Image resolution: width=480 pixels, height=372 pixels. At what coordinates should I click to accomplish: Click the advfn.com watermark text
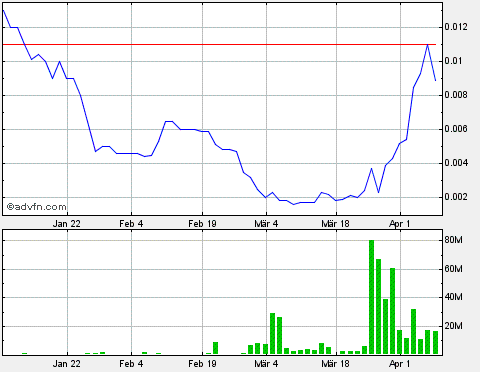[37, 207]
